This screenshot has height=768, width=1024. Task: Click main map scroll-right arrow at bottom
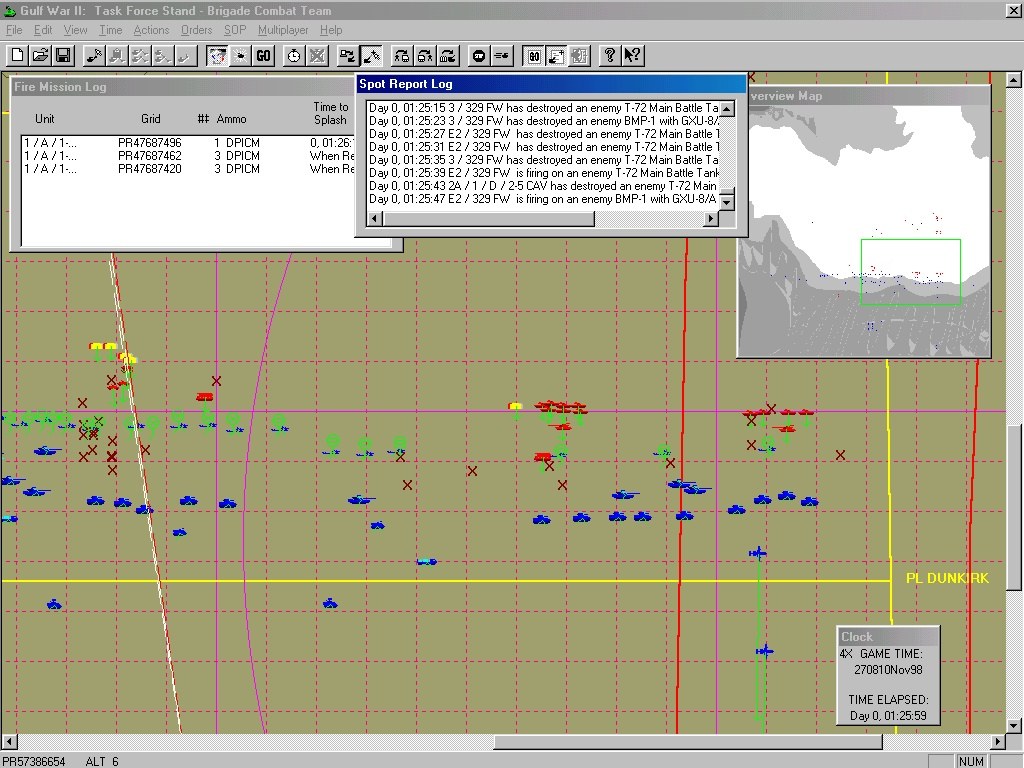(997, 742)
